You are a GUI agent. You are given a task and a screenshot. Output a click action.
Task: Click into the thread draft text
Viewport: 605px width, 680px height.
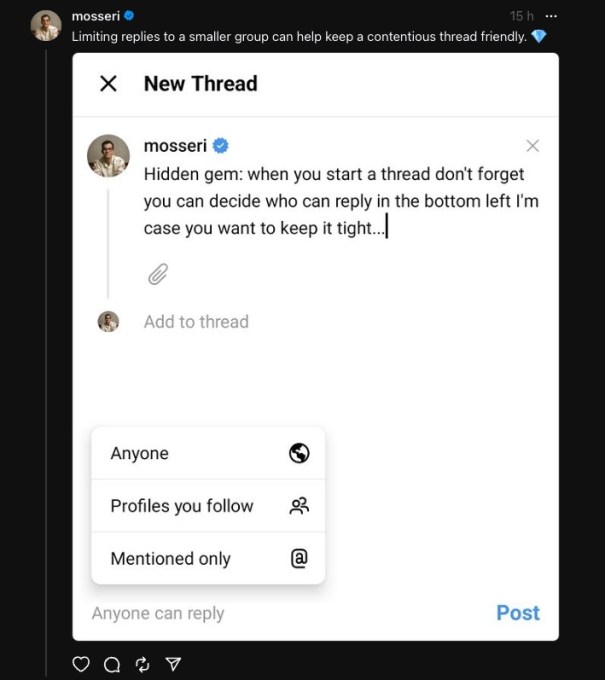tap(340, 201)
